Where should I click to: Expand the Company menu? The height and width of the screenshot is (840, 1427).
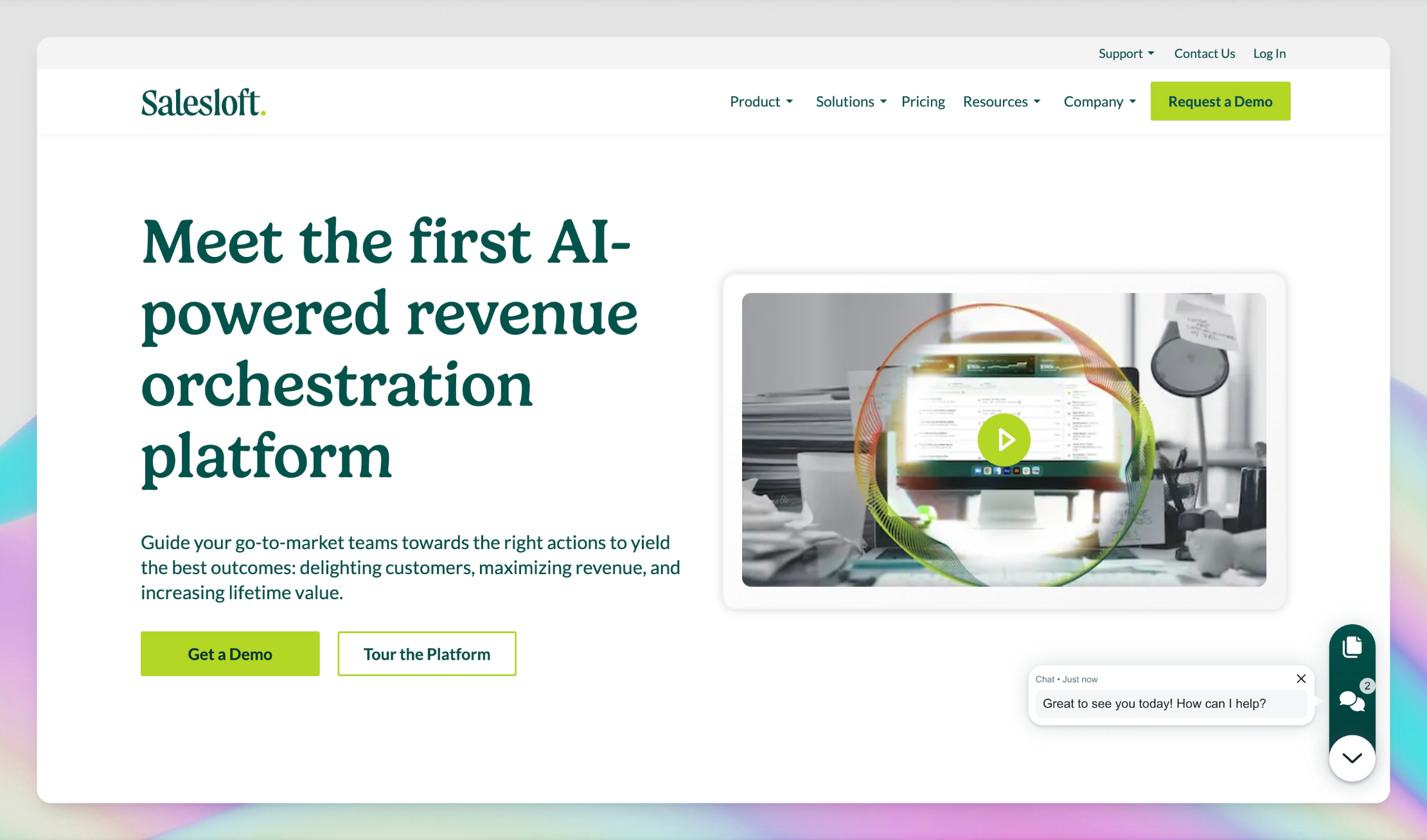click(x=1100, y=101)
